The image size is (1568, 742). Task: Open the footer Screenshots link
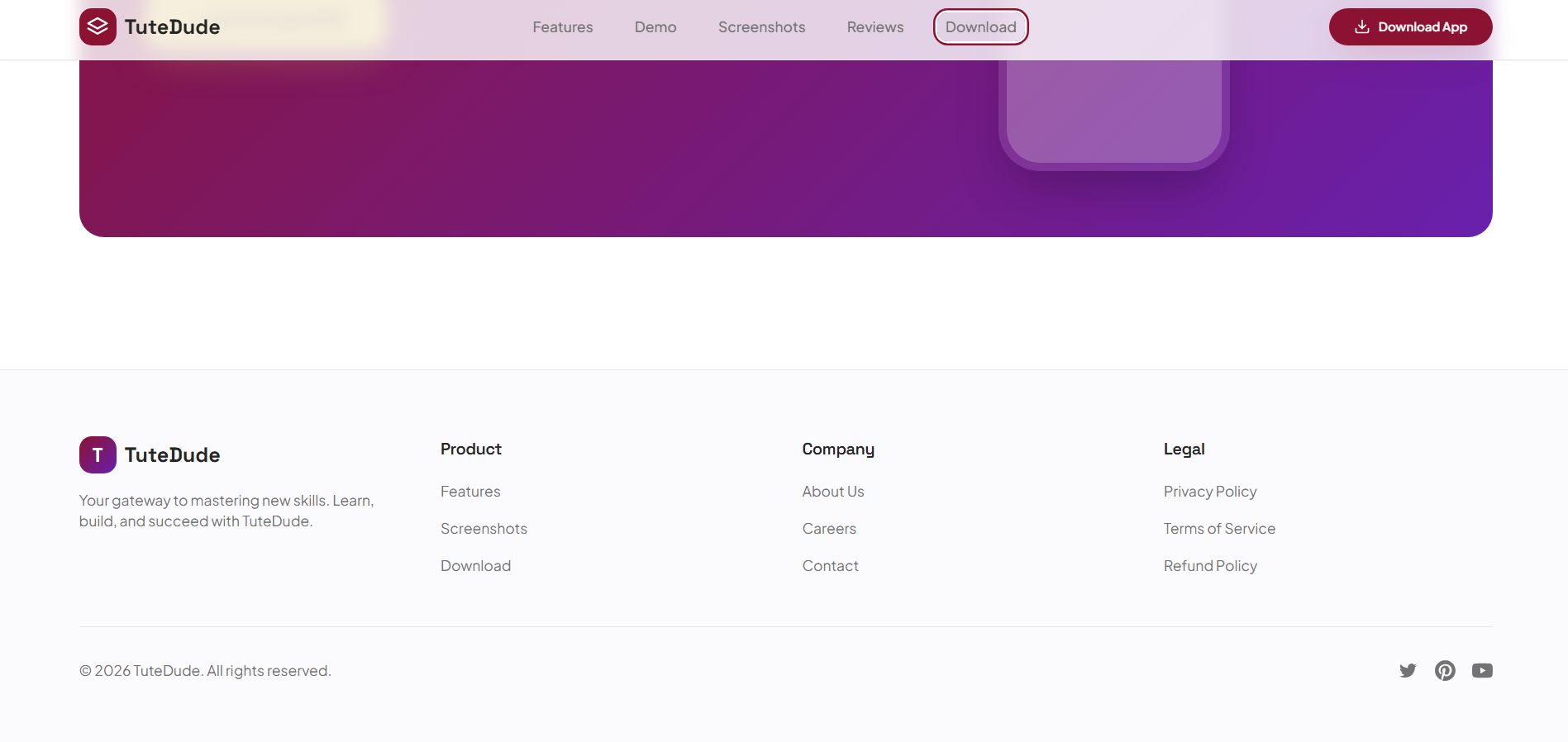click(484, 529)
